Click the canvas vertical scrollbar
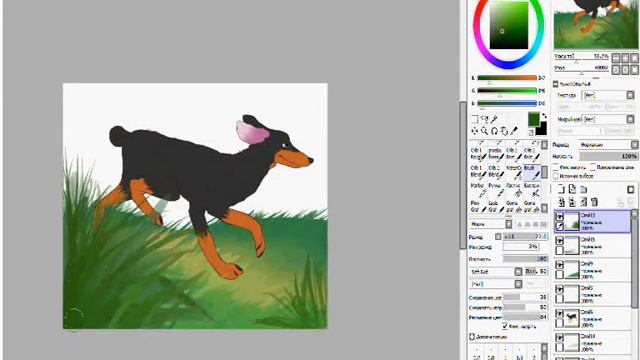Image resolution: width=640 pixels, height=360 pixels. pyautogui.click(x=462, y=175)
